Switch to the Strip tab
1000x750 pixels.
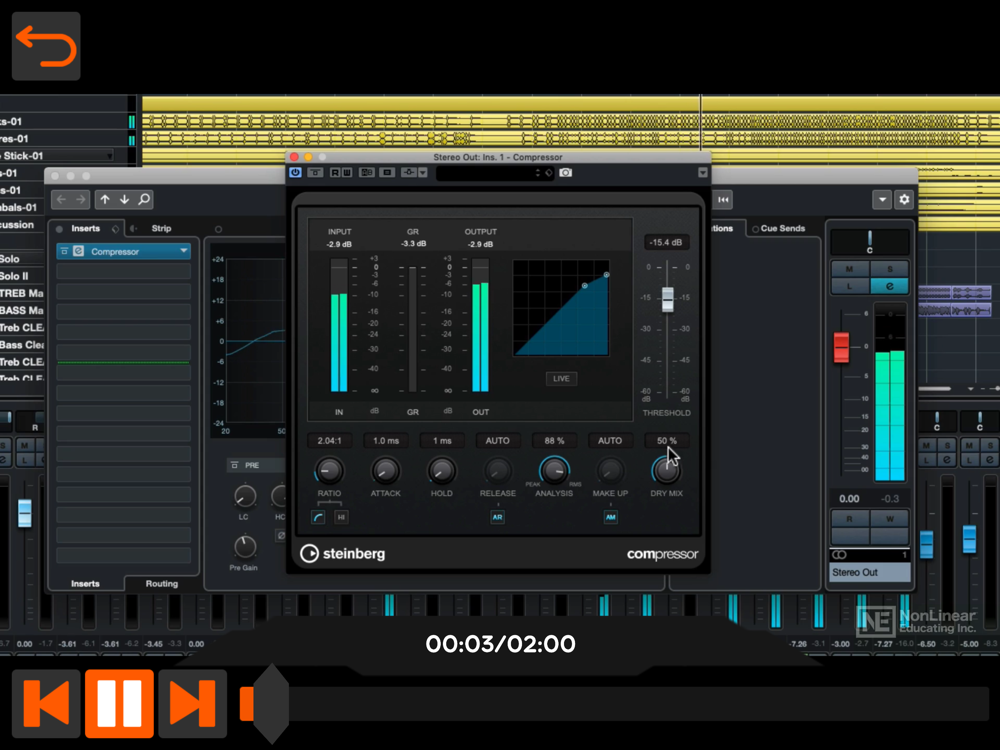161,228
